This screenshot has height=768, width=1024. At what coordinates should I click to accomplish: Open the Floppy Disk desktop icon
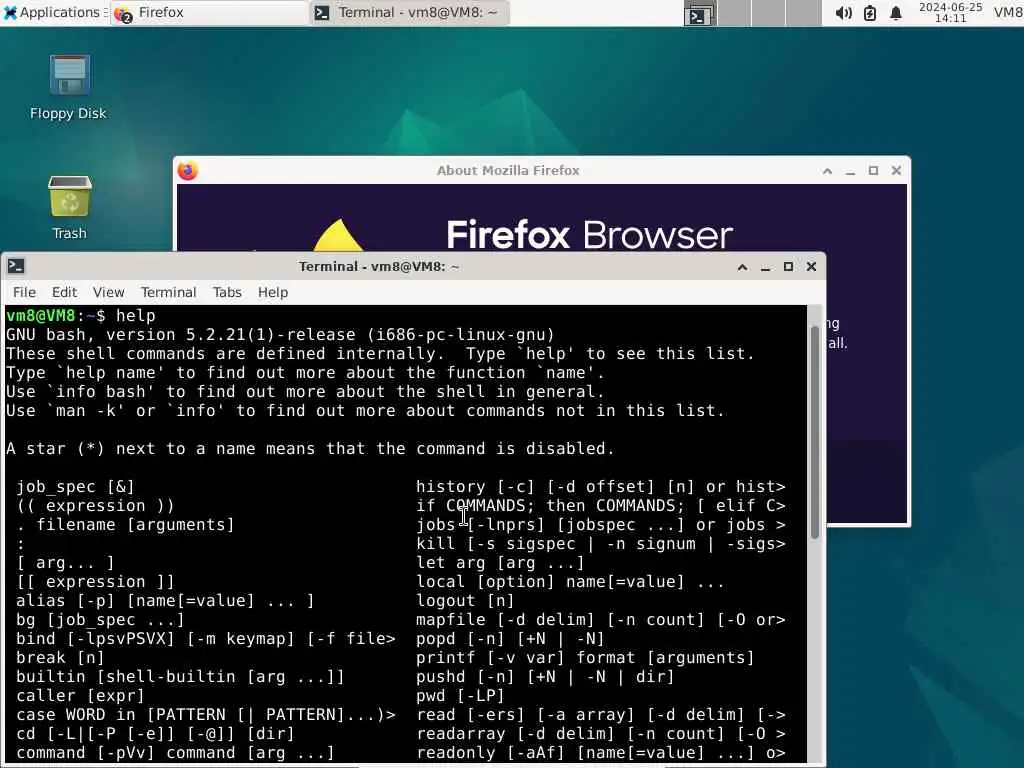pos(69,86)
